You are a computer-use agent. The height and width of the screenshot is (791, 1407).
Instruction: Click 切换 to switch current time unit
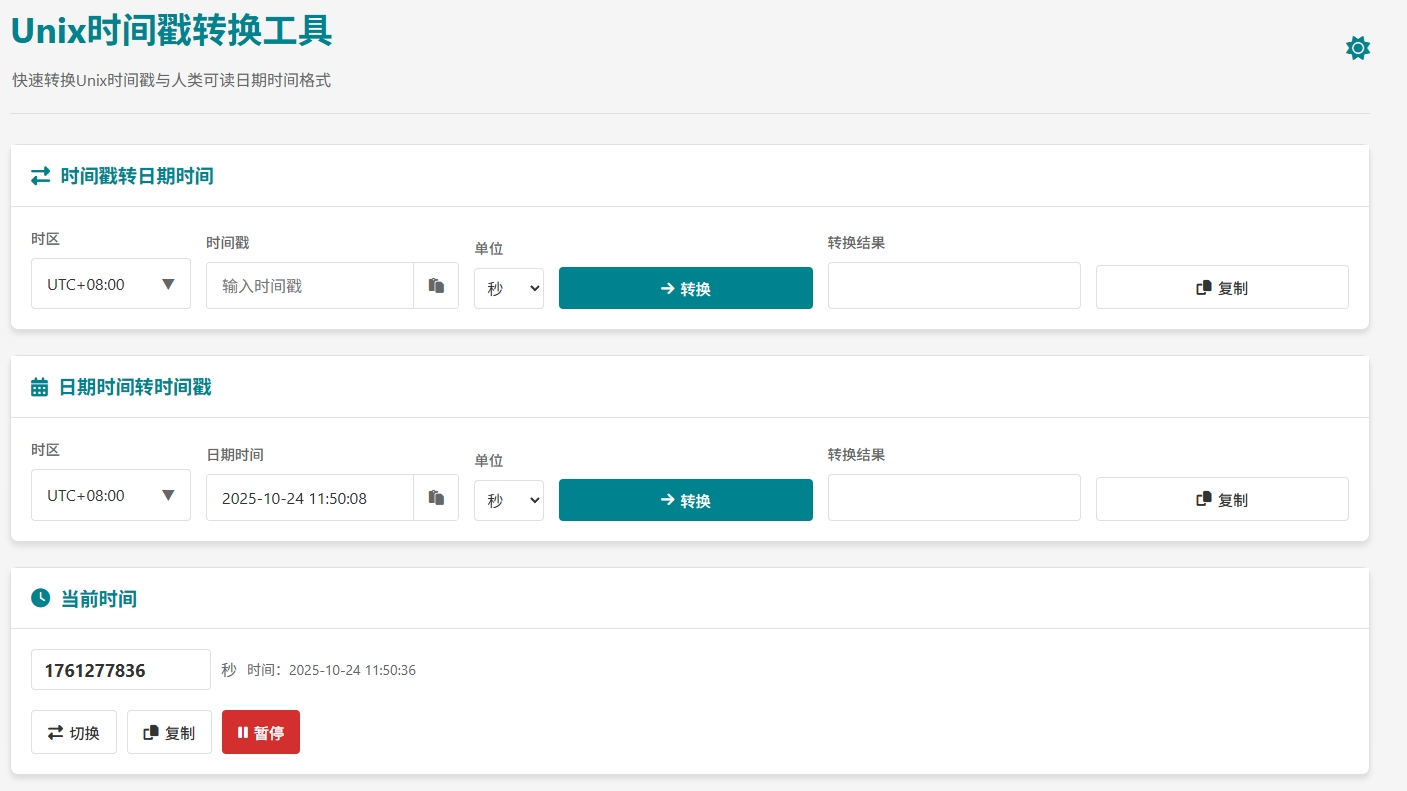[x=74, y=732]
